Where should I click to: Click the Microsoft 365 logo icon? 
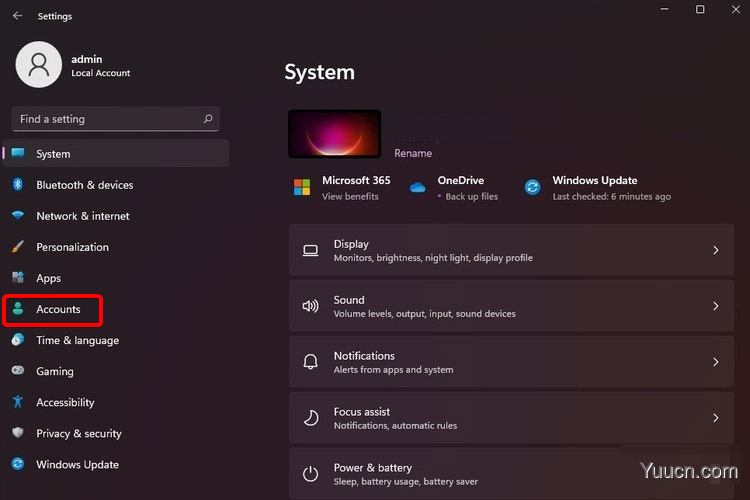(x=302, y=187)
